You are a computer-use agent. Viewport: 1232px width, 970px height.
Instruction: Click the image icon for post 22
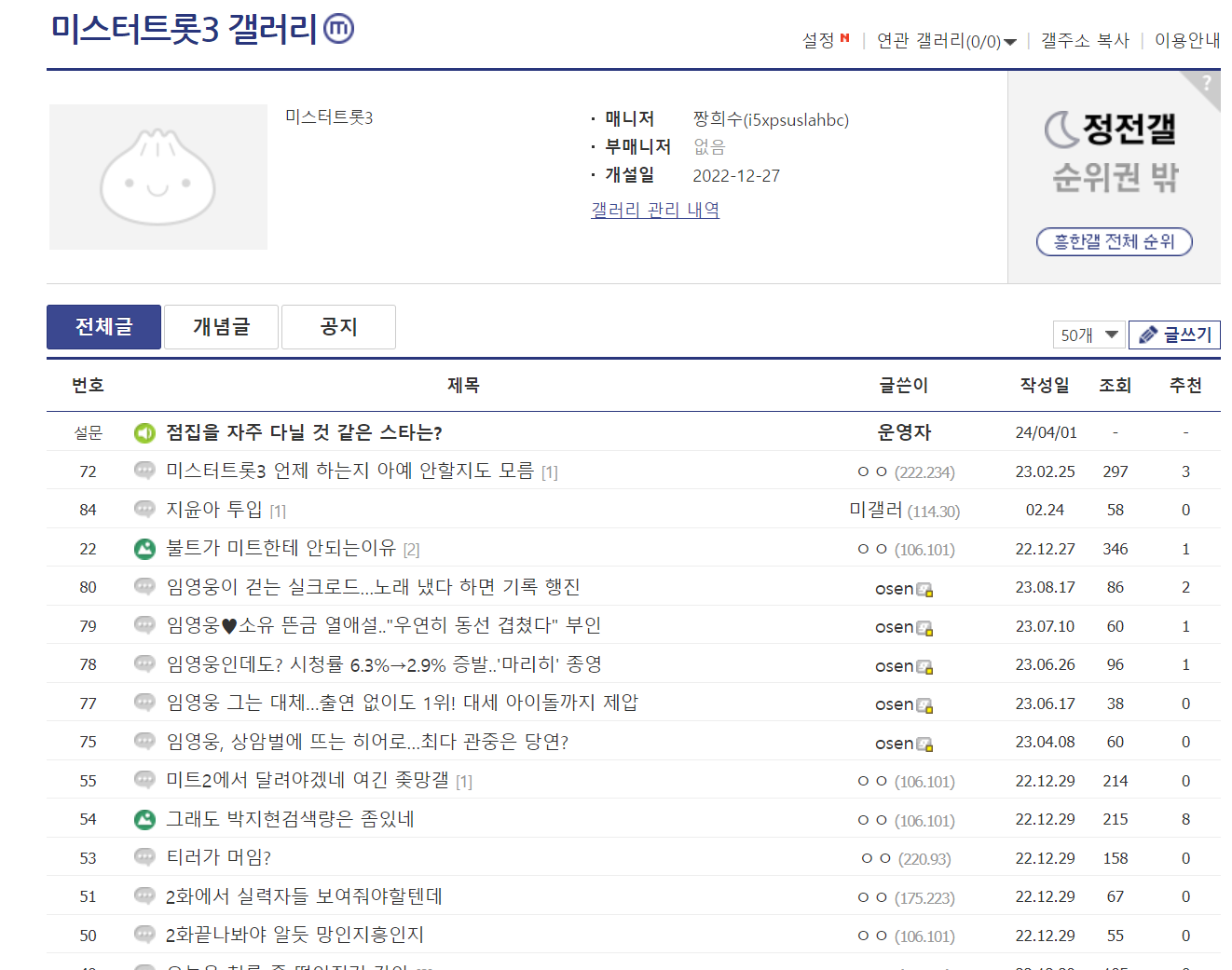(144, 549)
